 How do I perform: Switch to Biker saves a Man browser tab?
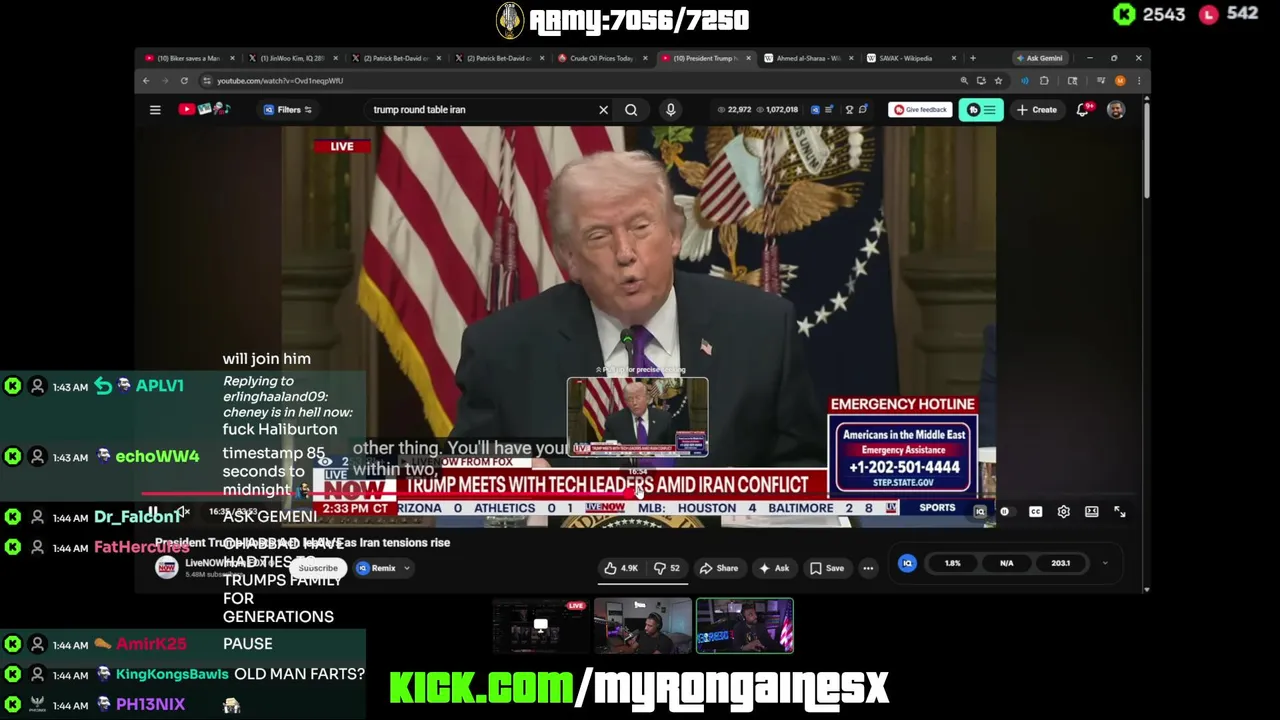click(x=190, y=58)
